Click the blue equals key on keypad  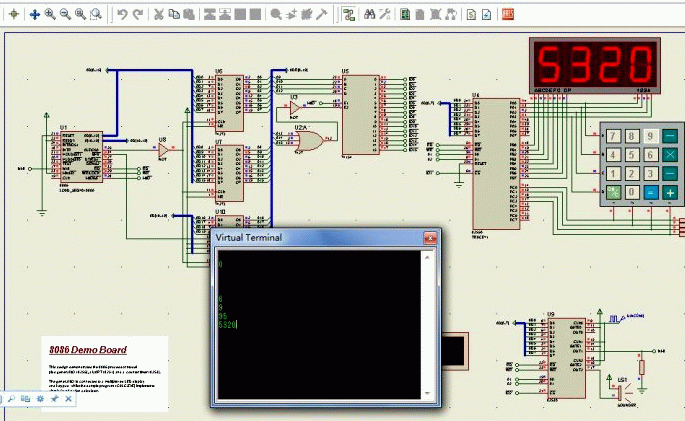650,192
